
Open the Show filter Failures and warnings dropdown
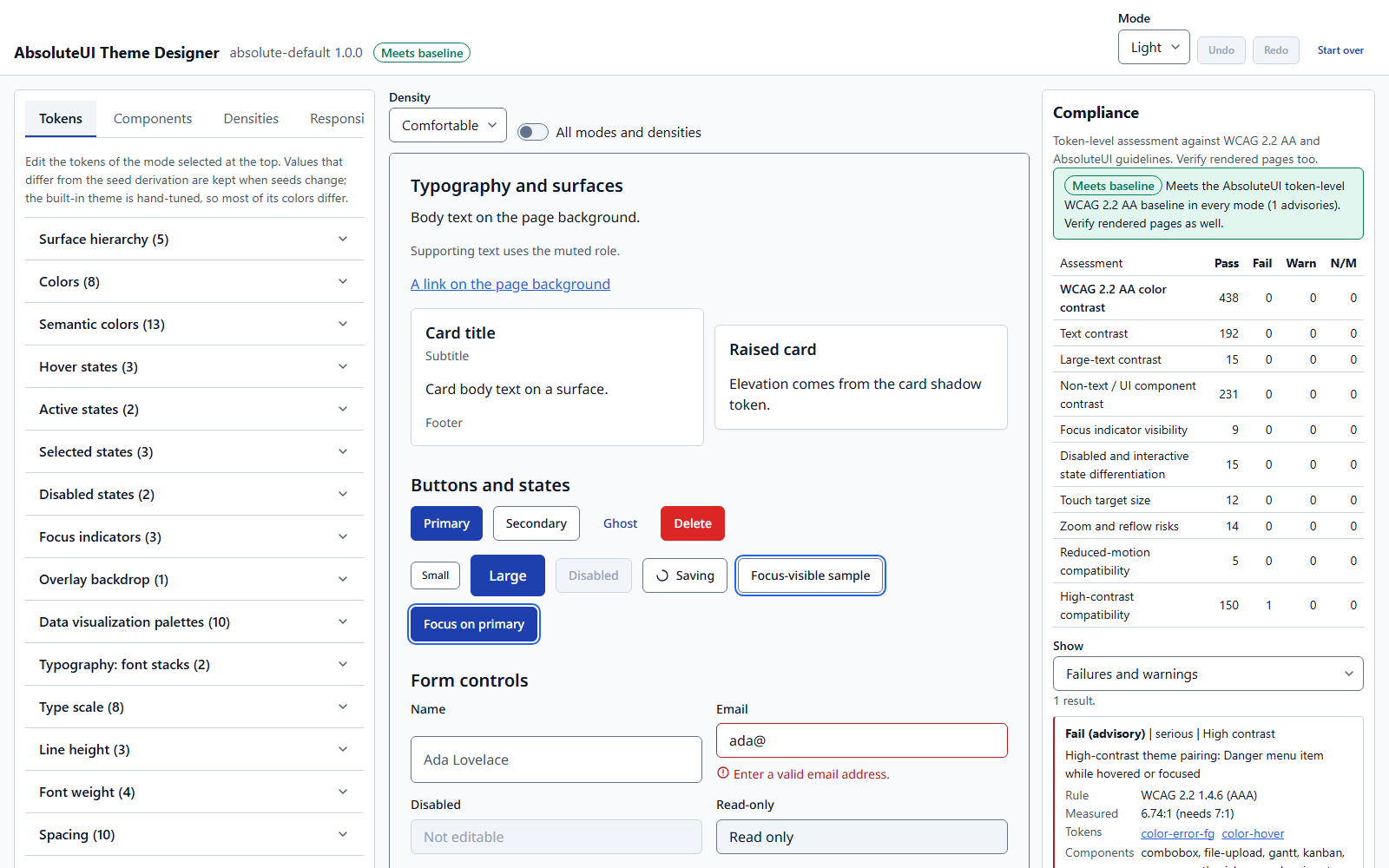pos(1208,674)
